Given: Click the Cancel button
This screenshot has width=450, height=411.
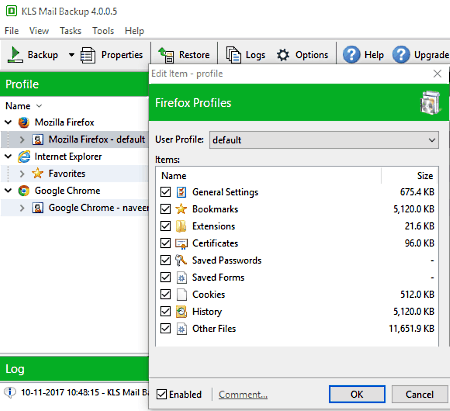Looking at the screenshot, I should 419,394.
